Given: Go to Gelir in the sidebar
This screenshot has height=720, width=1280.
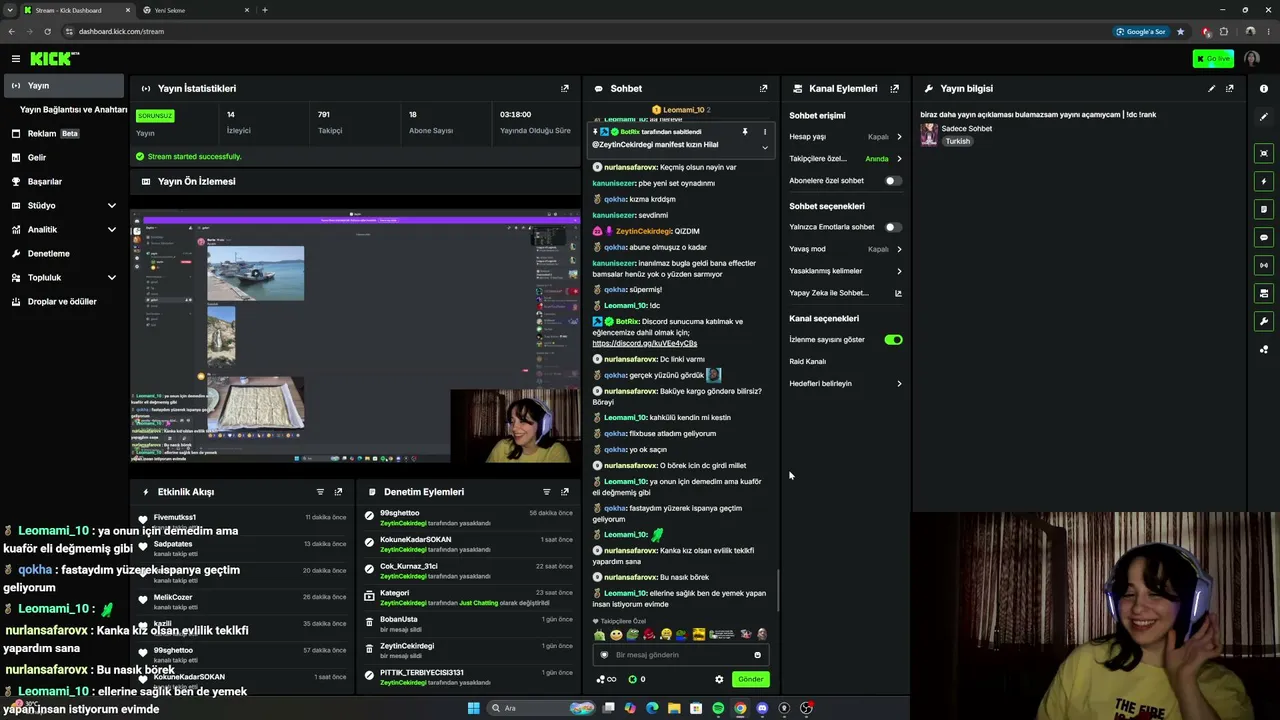Looking at the screenshot, I should click(x=66, y=157).
